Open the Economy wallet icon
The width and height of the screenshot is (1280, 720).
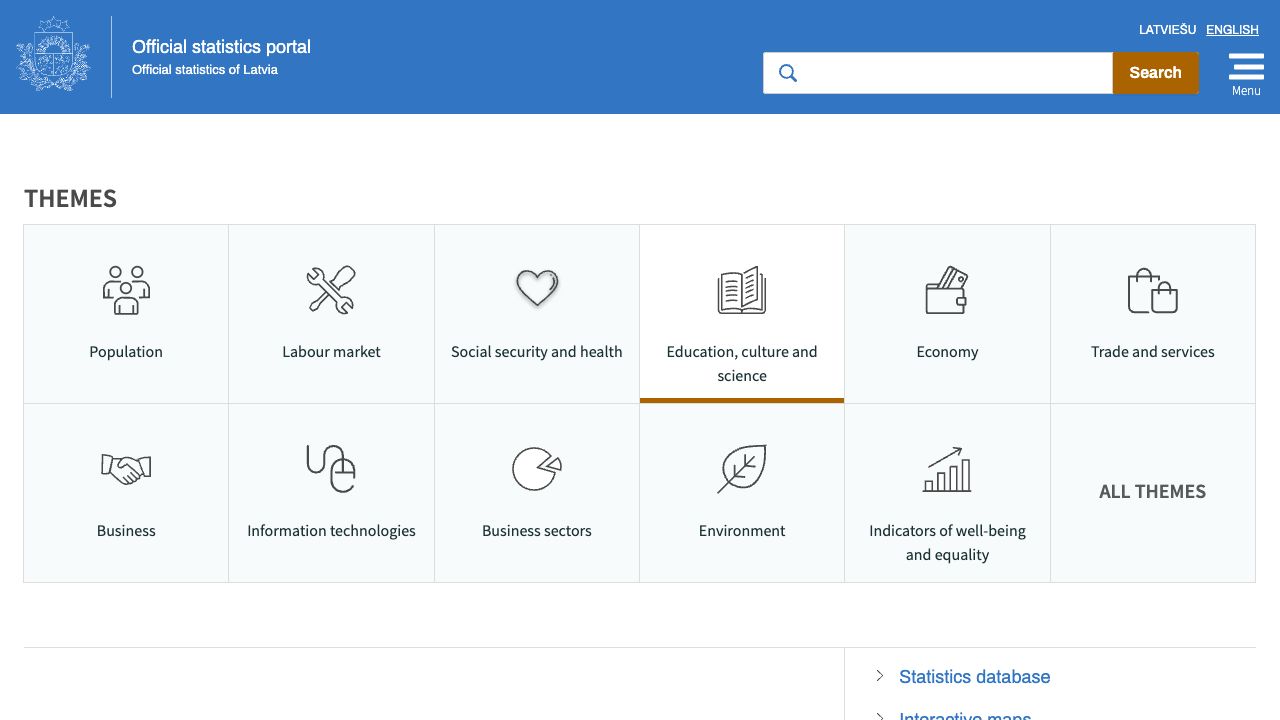(947, 290)
